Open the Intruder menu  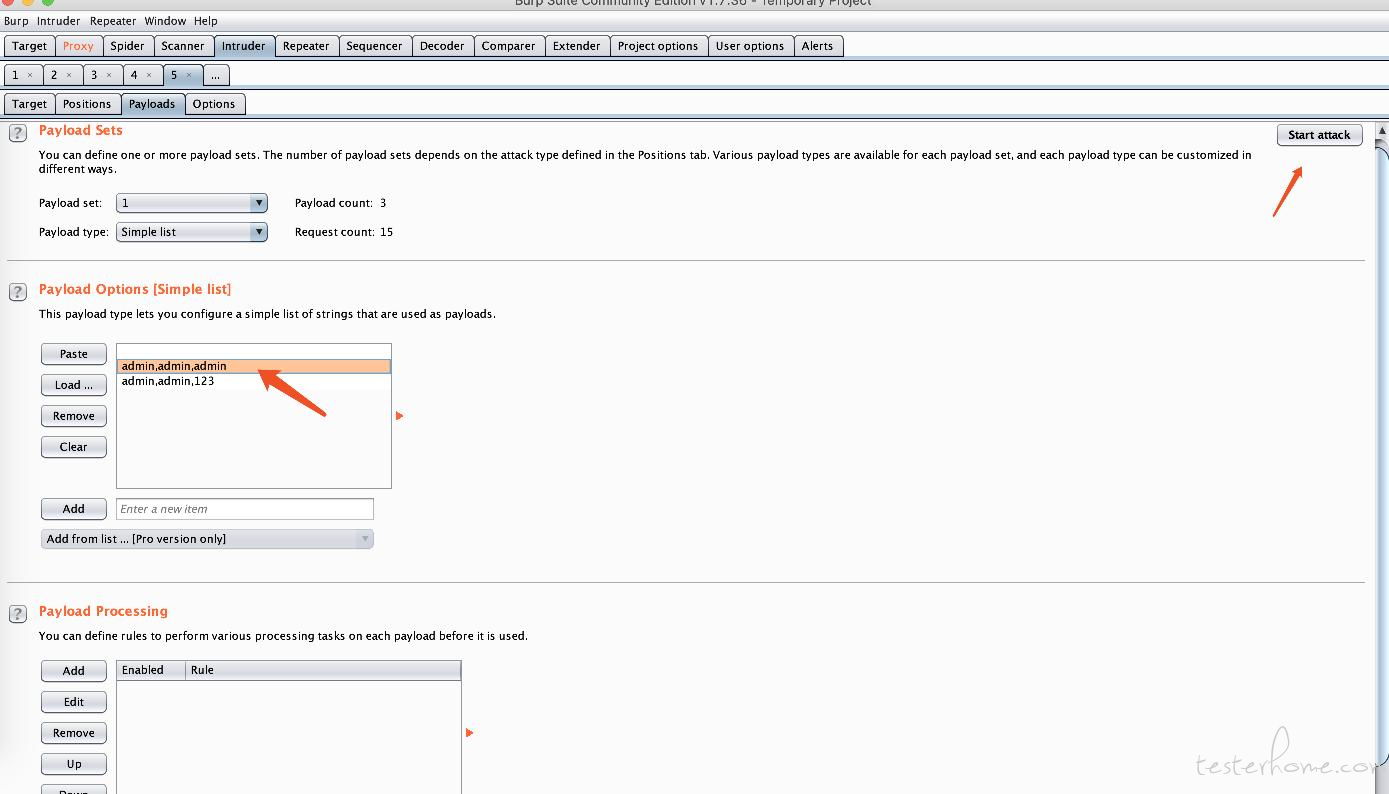(x=59, y=21)
